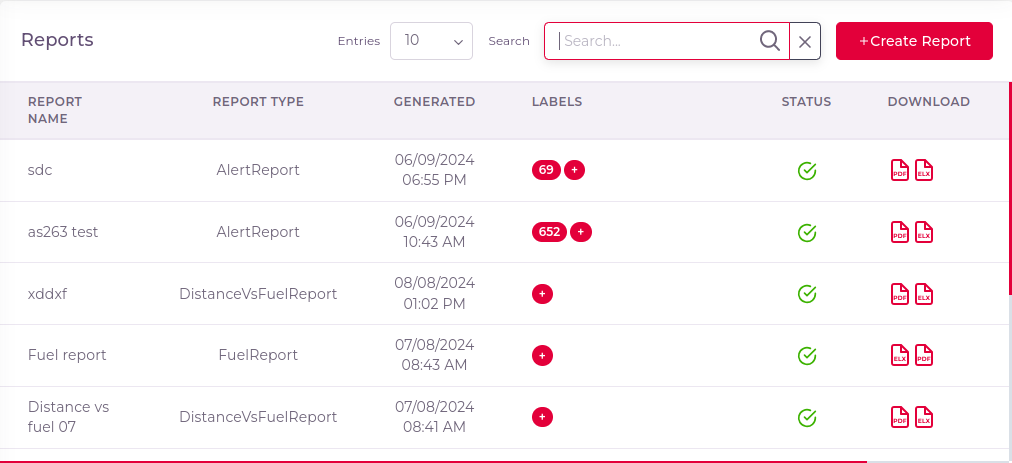Download ELX for Distance vs fuel 07
Screen dimensions: 1012x463
(924, 417)
